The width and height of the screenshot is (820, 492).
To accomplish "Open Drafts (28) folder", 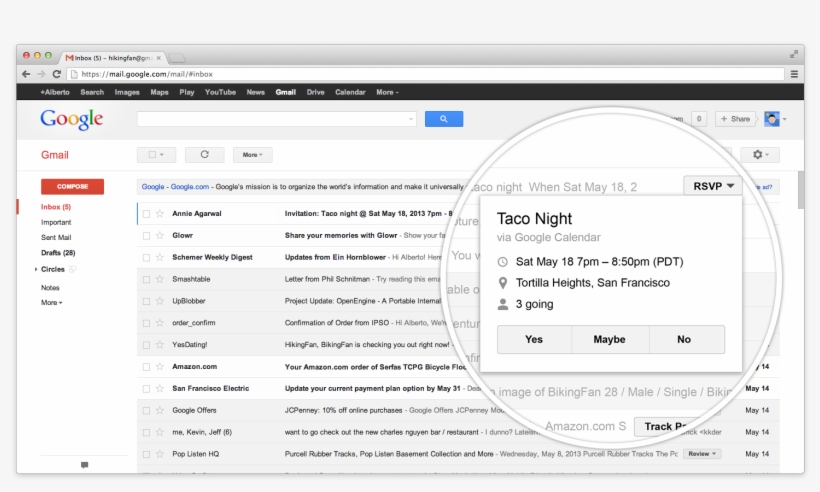I will pos(58,253).
